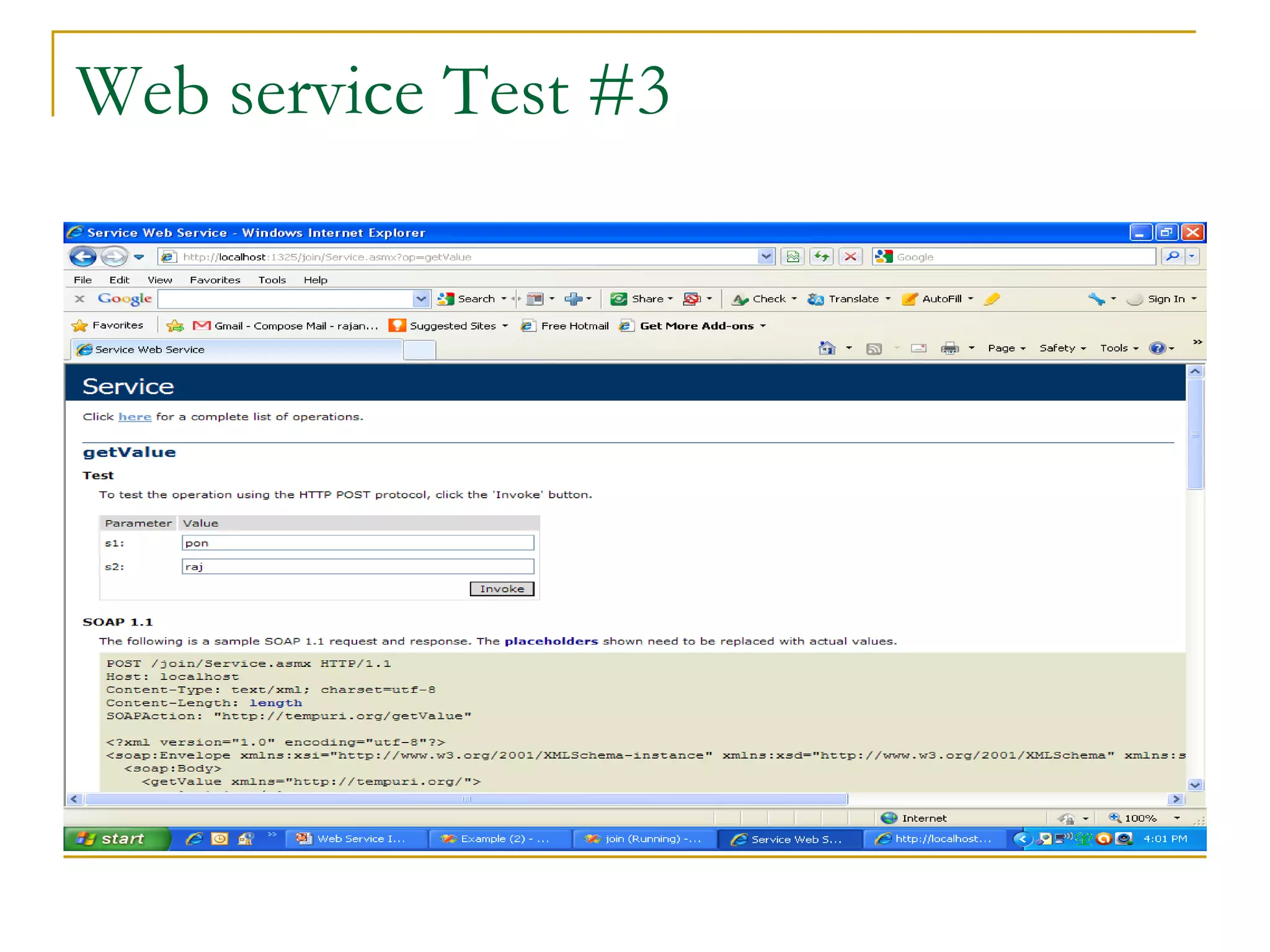Click the highlighter pen icon
The image size is (1270, 952).
click(x=992, y=299)
